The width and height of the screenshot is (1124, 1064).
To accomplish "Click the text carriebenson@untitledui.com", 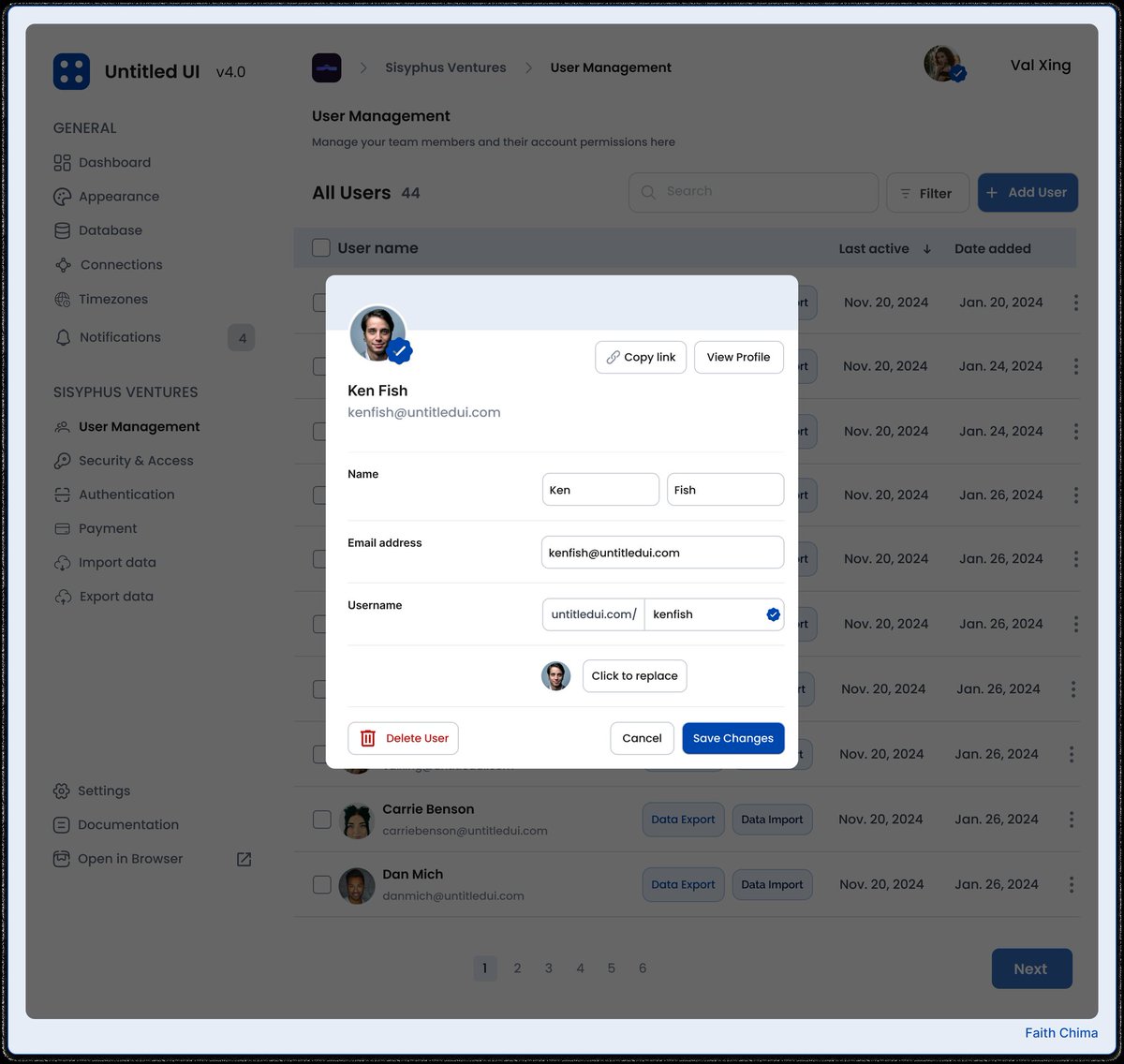I will click(x=465, y=831).
